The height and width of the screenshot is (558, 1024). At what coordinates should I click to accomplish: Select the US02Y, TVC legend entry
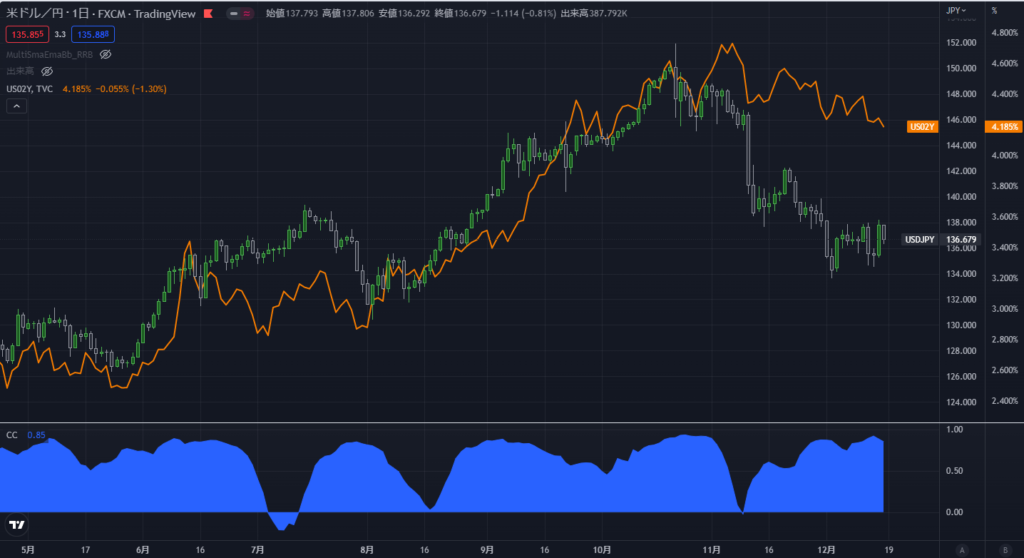(x=30, y=89)
